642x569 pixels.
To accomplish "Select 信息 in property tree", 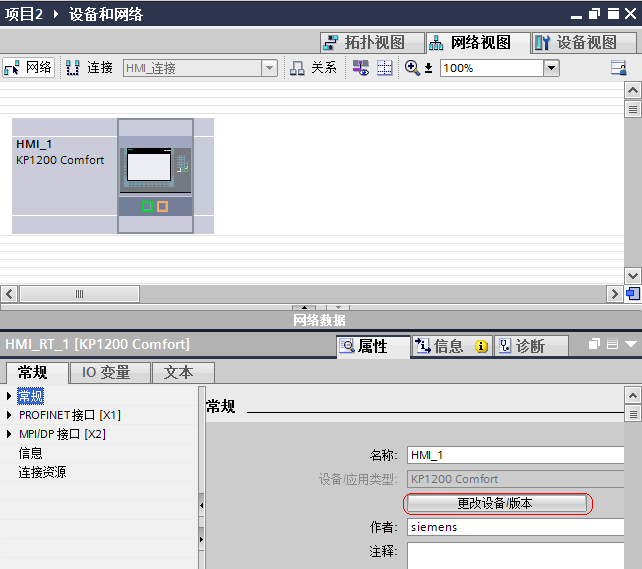I will pos(30,453).
